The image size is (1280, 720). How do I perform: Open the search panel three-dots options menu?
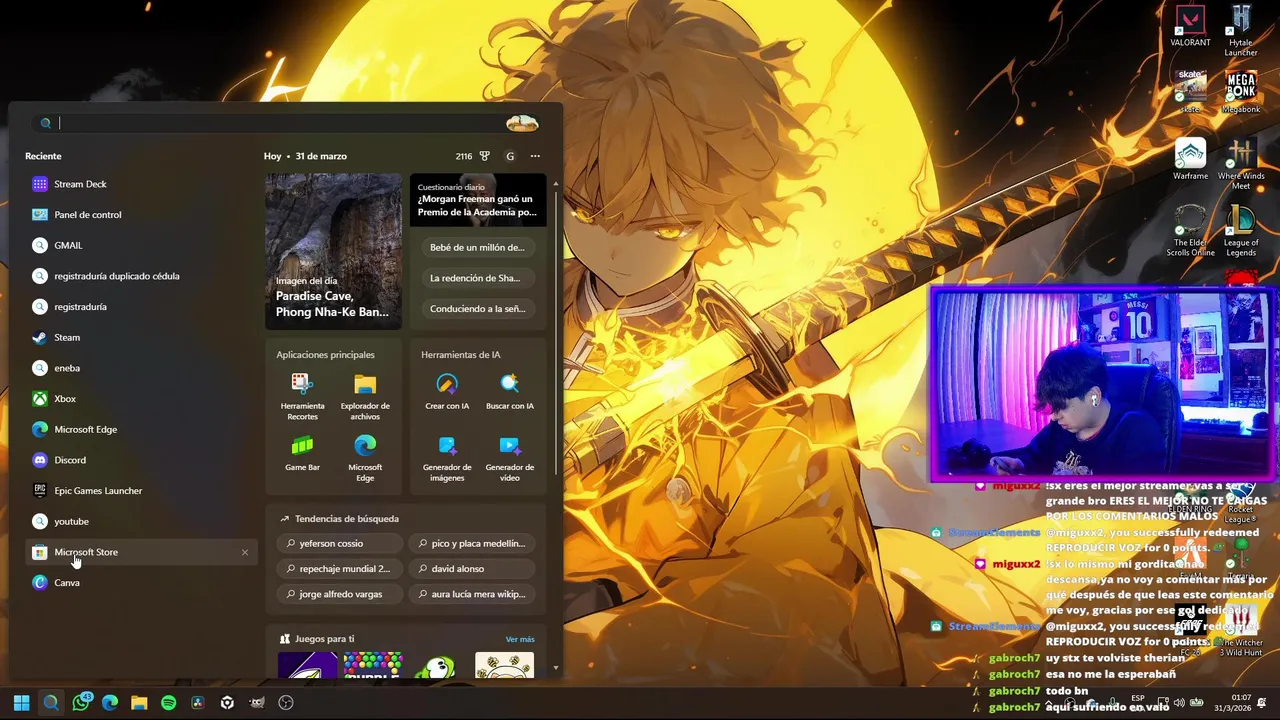click(x=535, y=156)
